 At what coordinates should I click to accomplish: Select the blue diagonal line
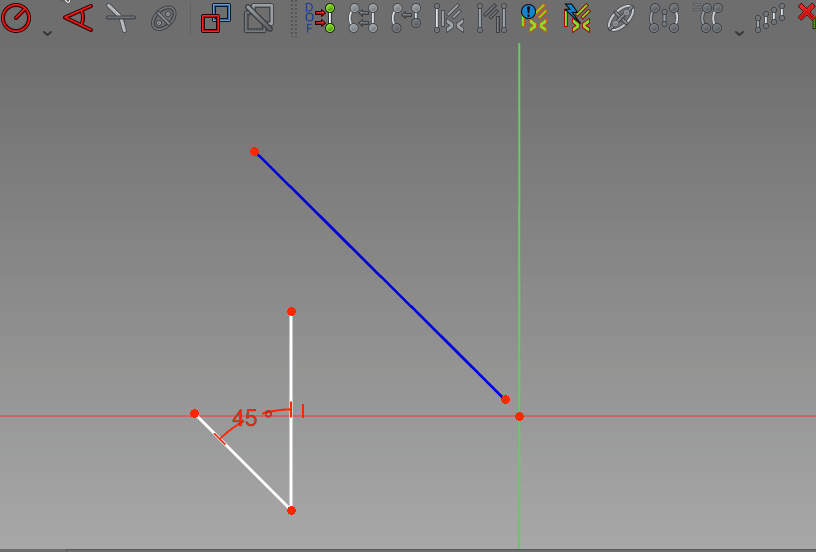coord(380,275)
